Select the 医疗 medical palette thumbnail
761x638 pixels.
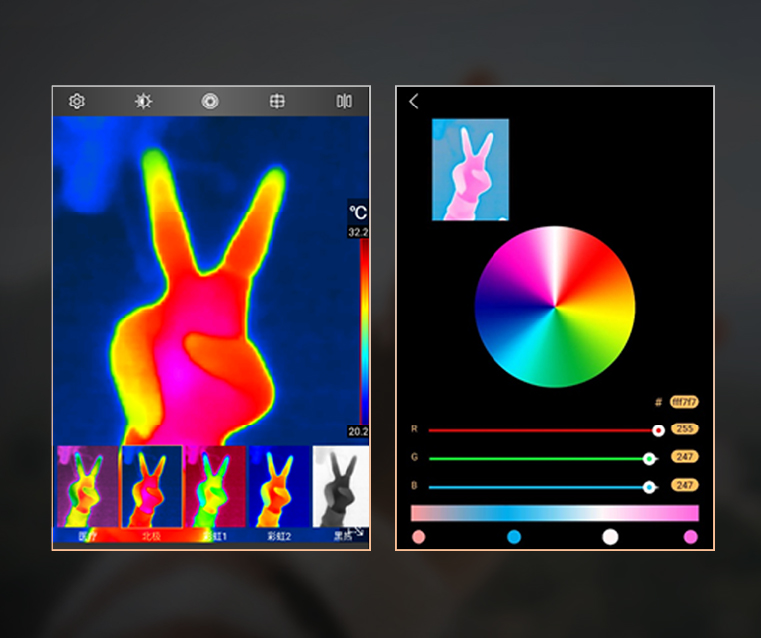88,487
